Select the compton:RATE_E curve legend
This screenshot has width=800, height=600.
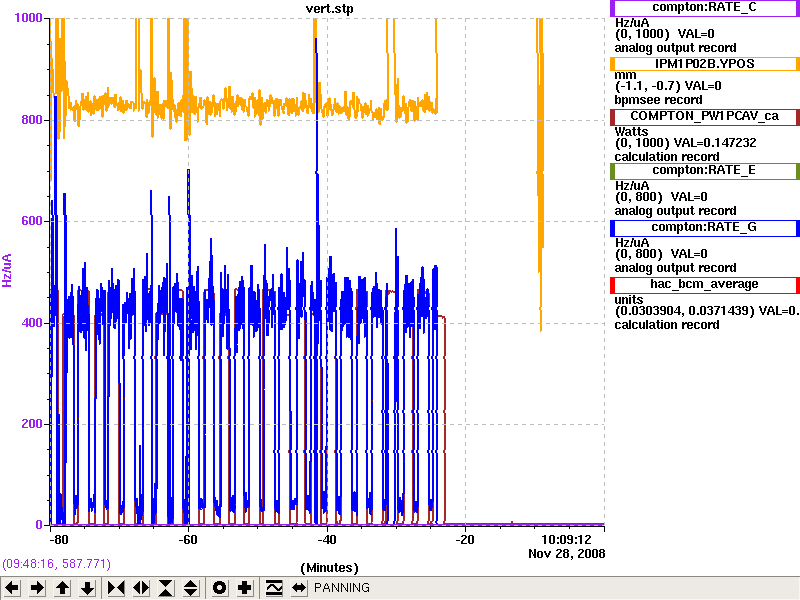[705, 170]
